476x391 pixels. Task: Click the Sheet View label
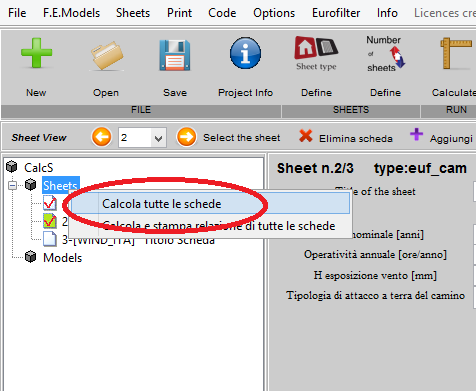click(39, 137)
